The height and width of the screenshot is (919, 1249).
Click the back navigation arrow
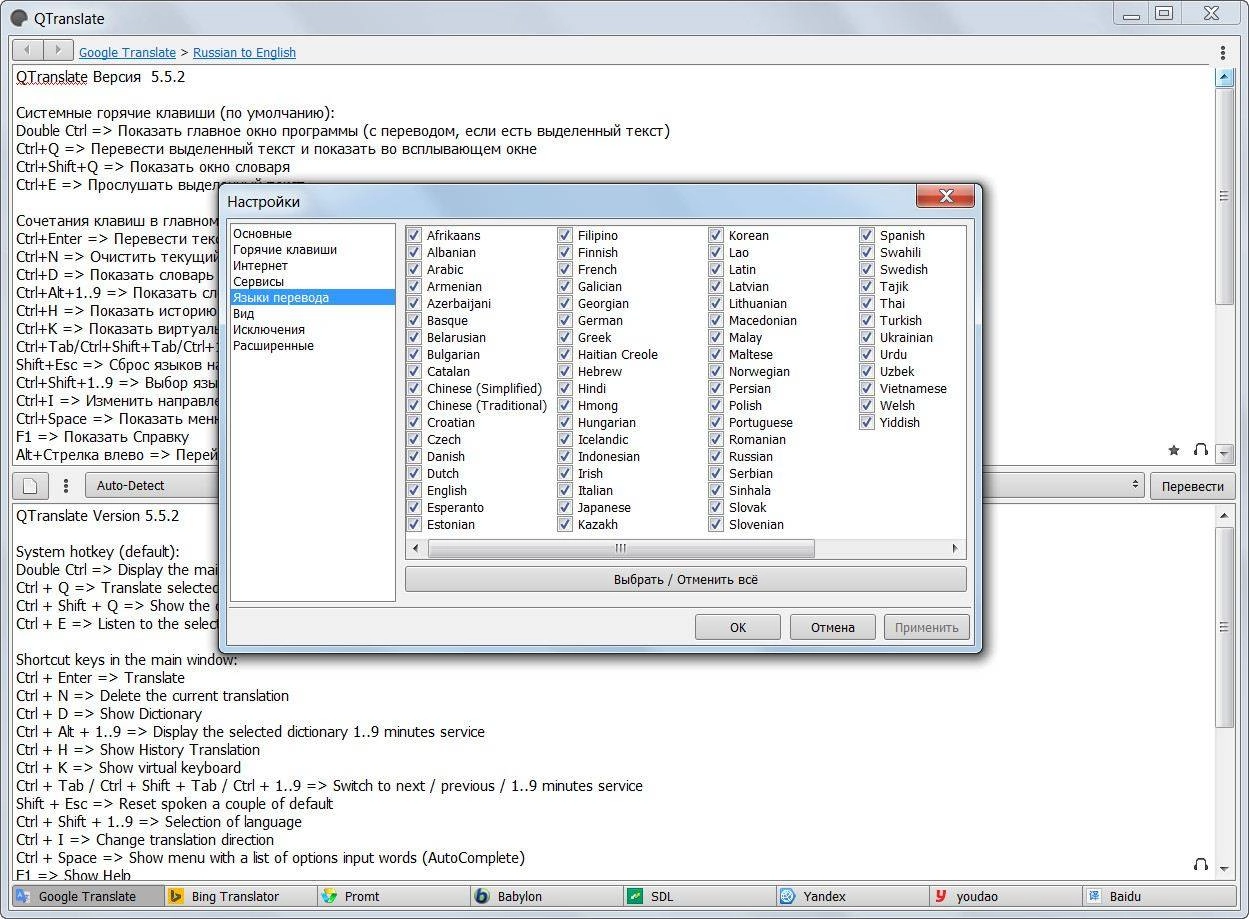[x=28, y=50]
